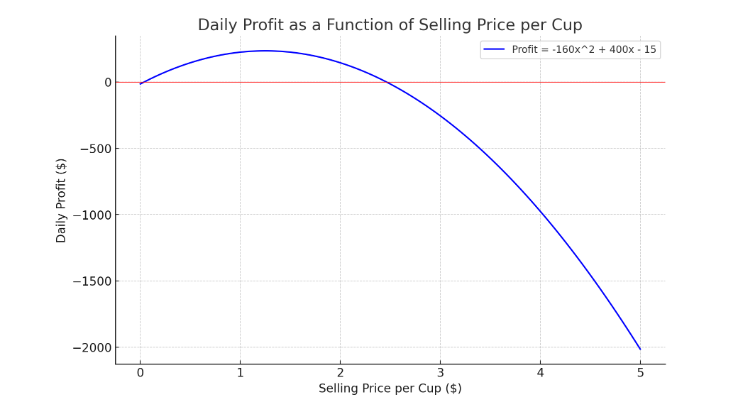
Task: Click the chart title about Daily Profit
Action: click(389, 24)
